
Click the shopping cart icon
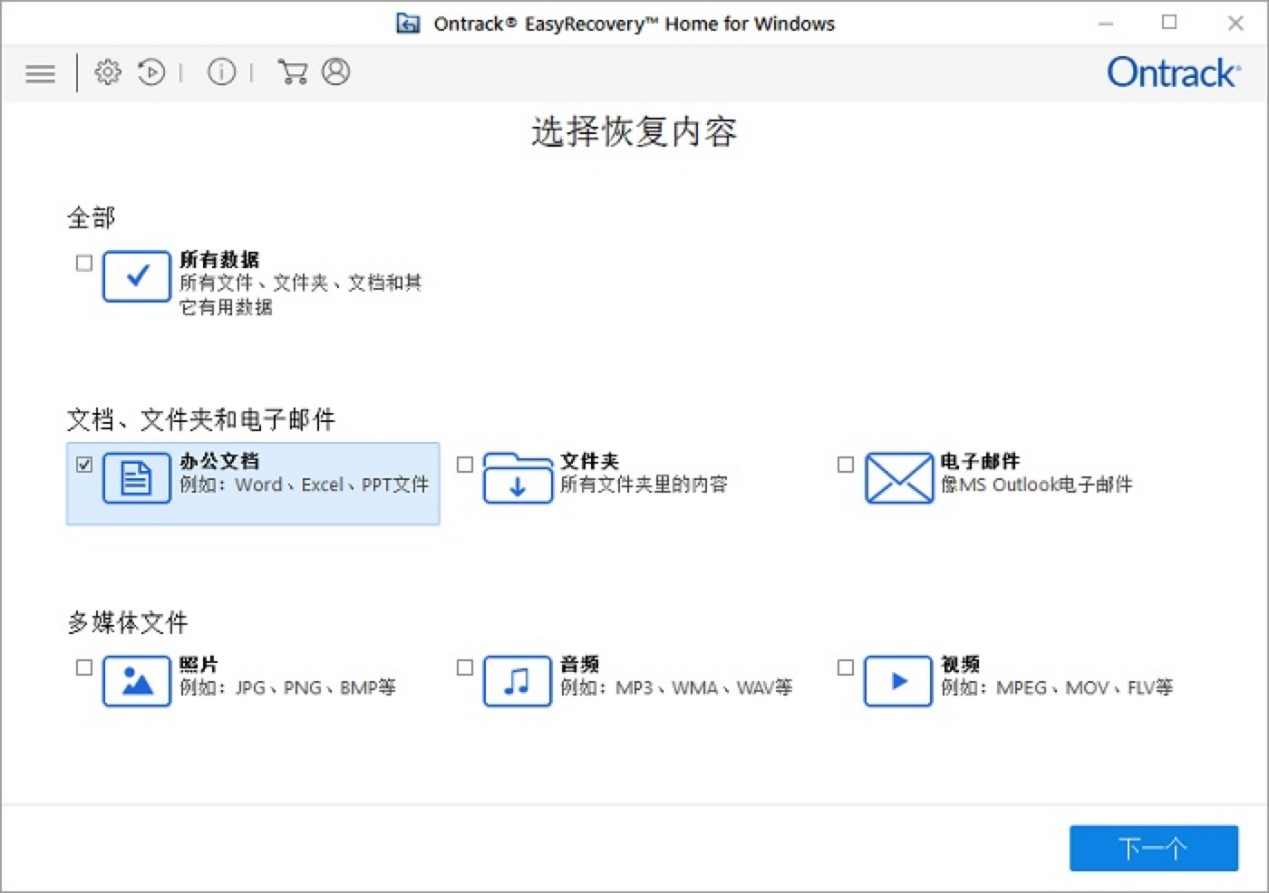292,72
